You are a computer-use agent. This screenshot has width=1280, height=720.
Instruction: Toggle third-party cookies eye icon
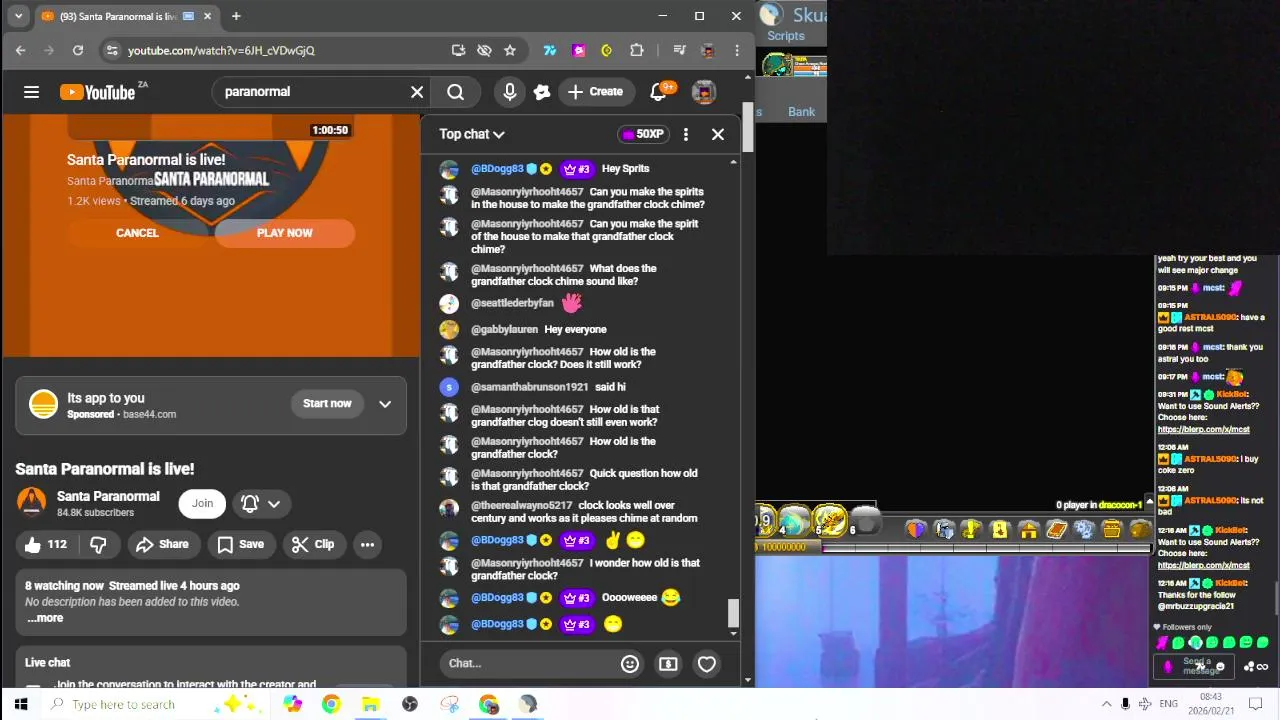pyautogui.click(x=484, y=50)
